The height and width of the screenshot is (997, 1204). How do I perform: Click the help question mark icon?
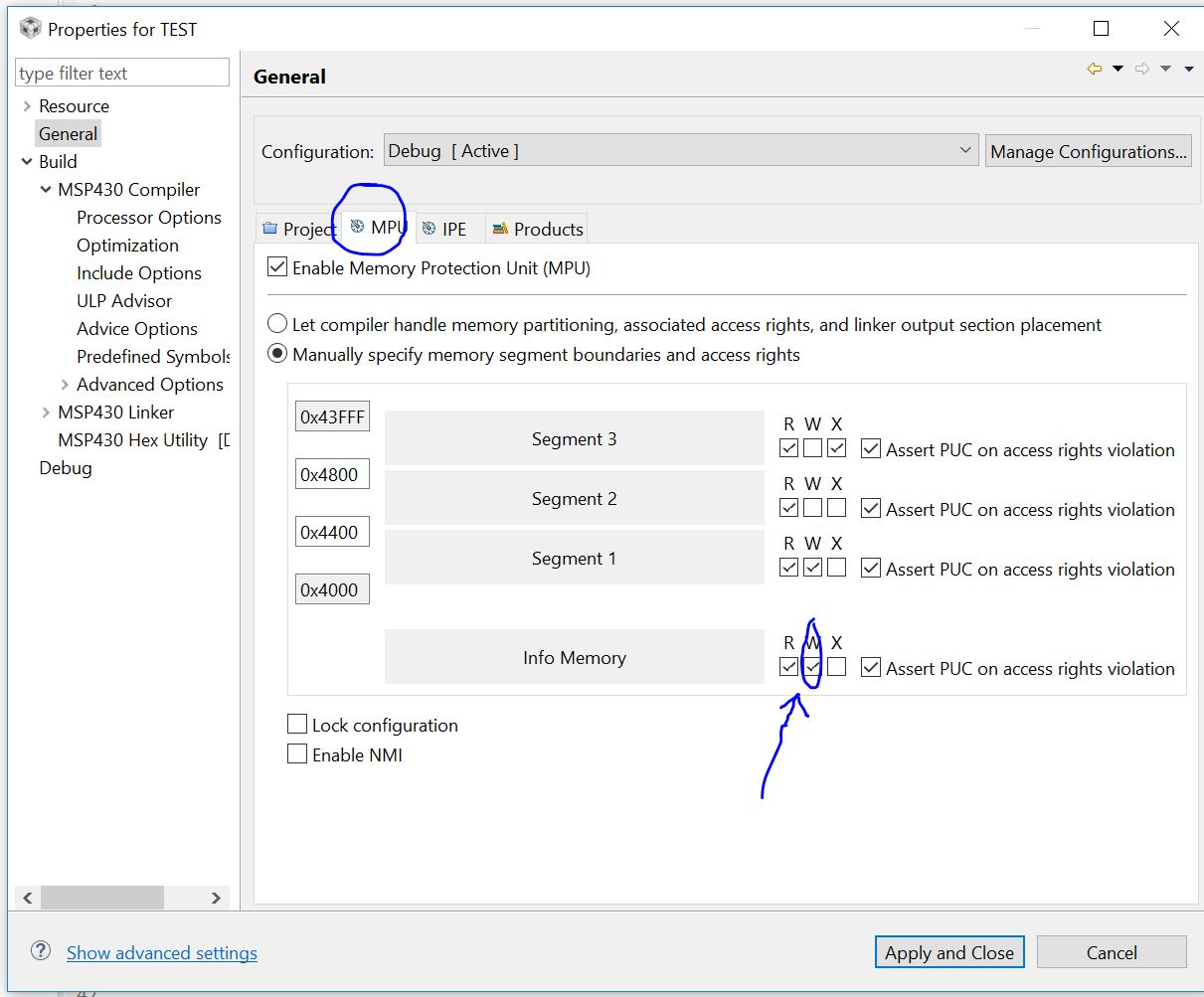click(x=40, y=950)
